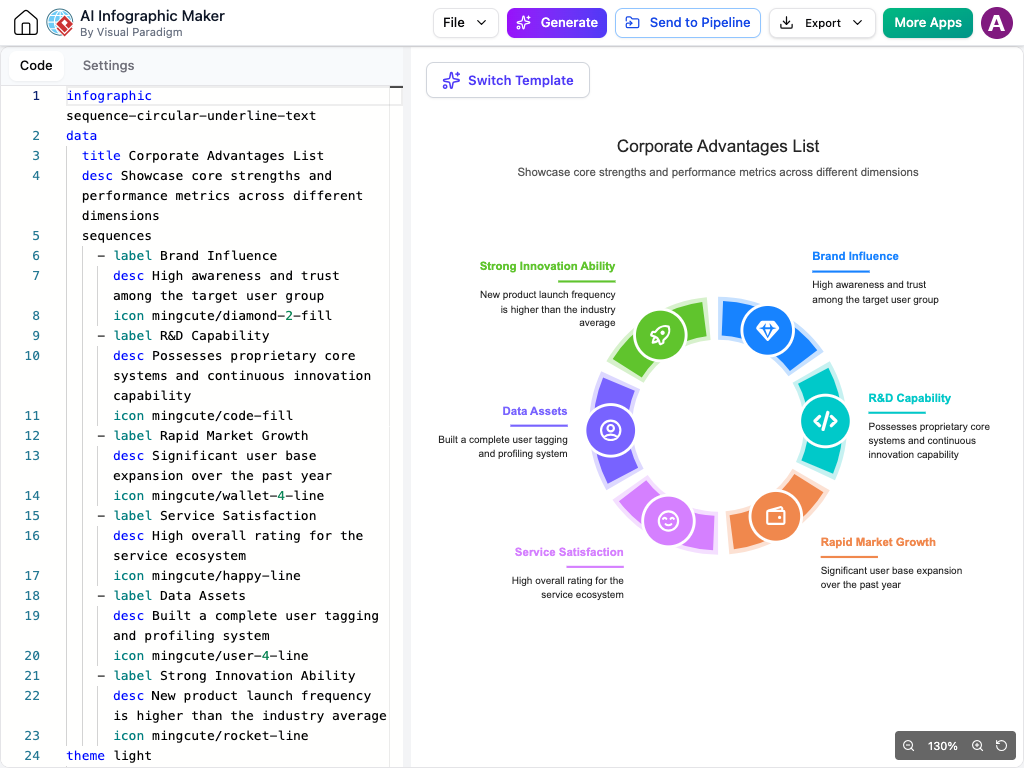The image size is (1024, 768).
Task: Switch to the Code tab
Action: coord(36,65)
